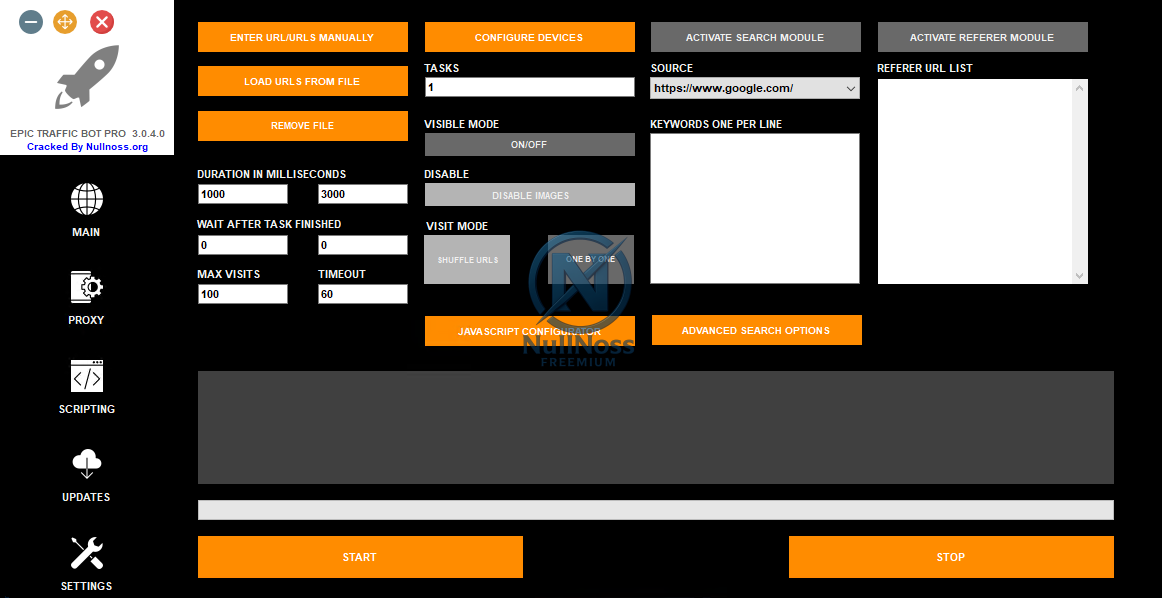Select ONE BY ONE visit mode
1162x598 pixels.
[590, 258]
